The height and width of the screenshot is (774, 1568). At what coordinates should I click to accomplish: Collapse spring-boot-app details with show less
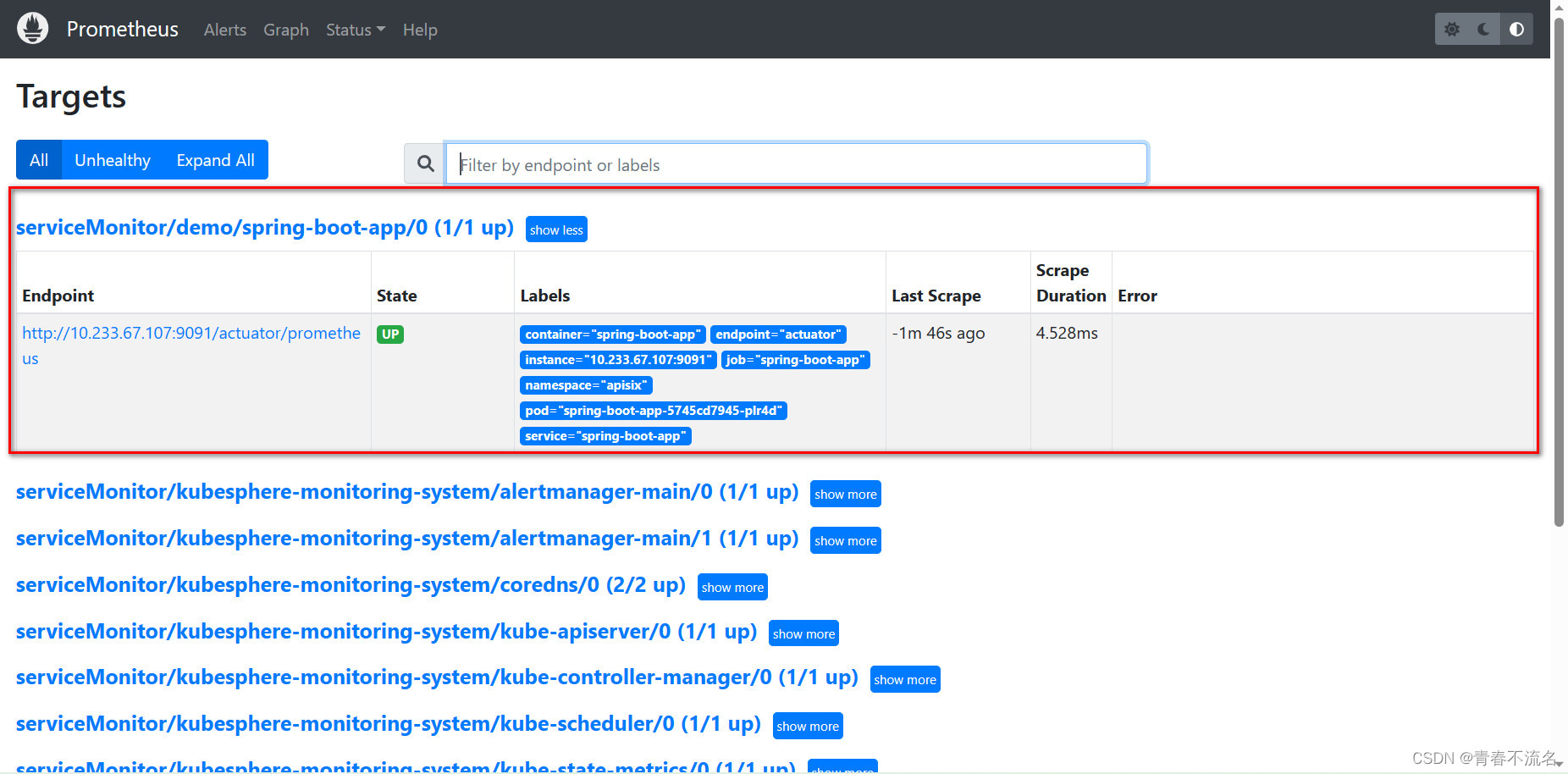coord(555,229)
